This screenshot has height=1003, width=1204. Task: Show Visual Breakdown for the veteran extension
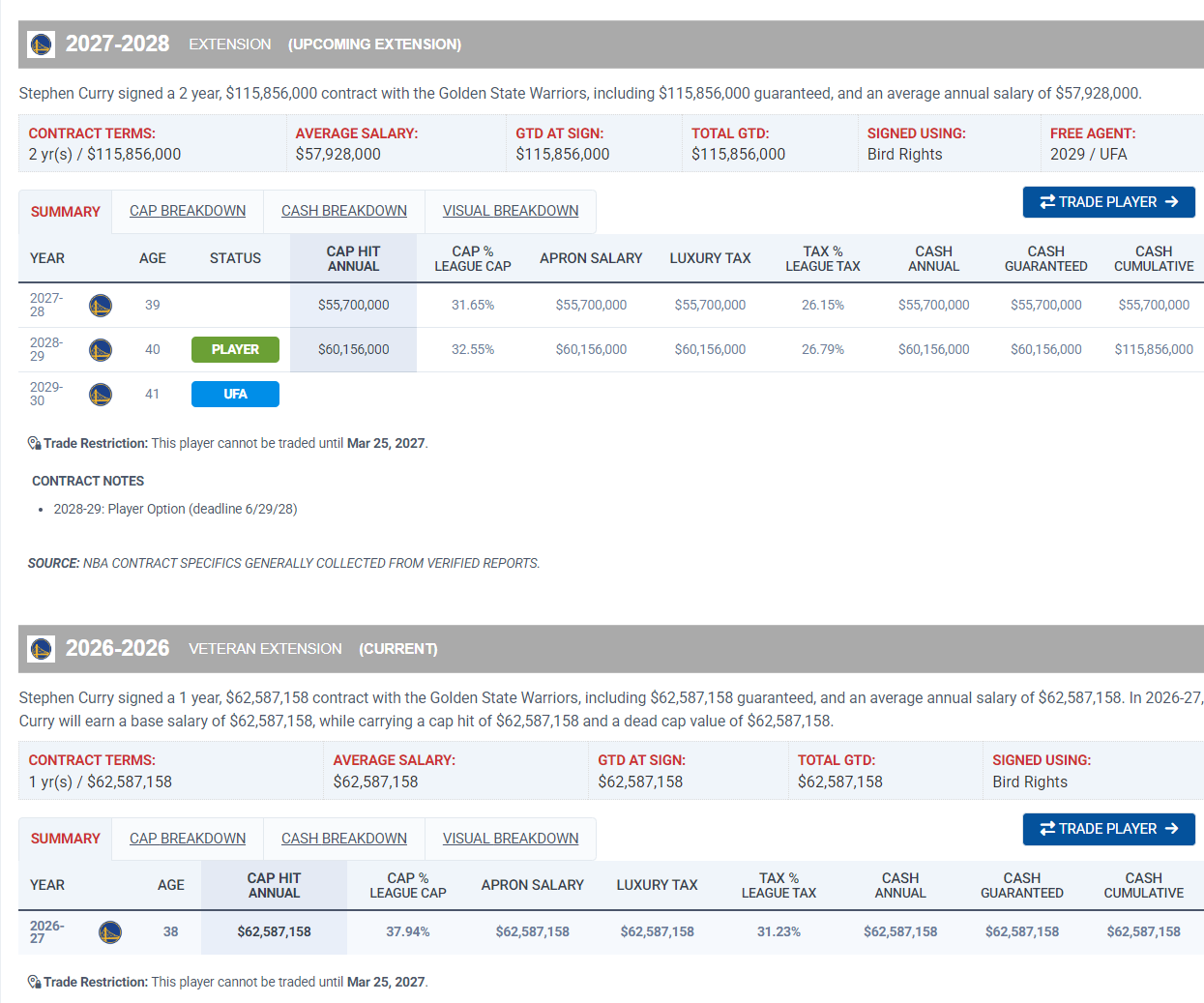(511, 839)
